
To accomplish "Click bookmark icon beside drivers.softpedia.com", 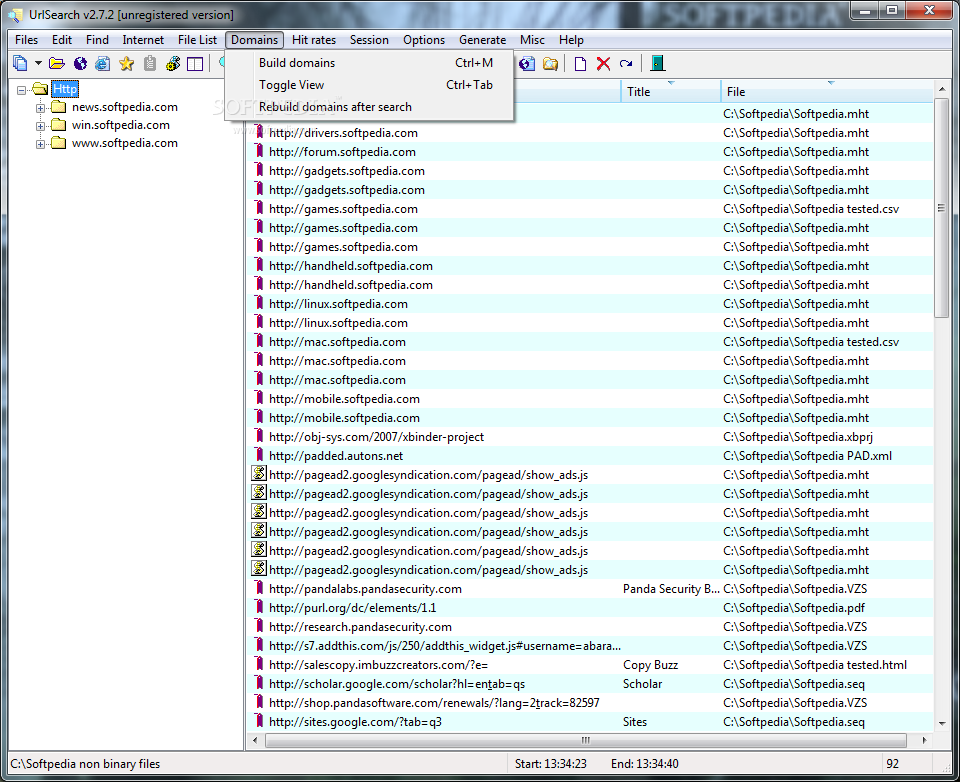I will click(x=259, y=132).
